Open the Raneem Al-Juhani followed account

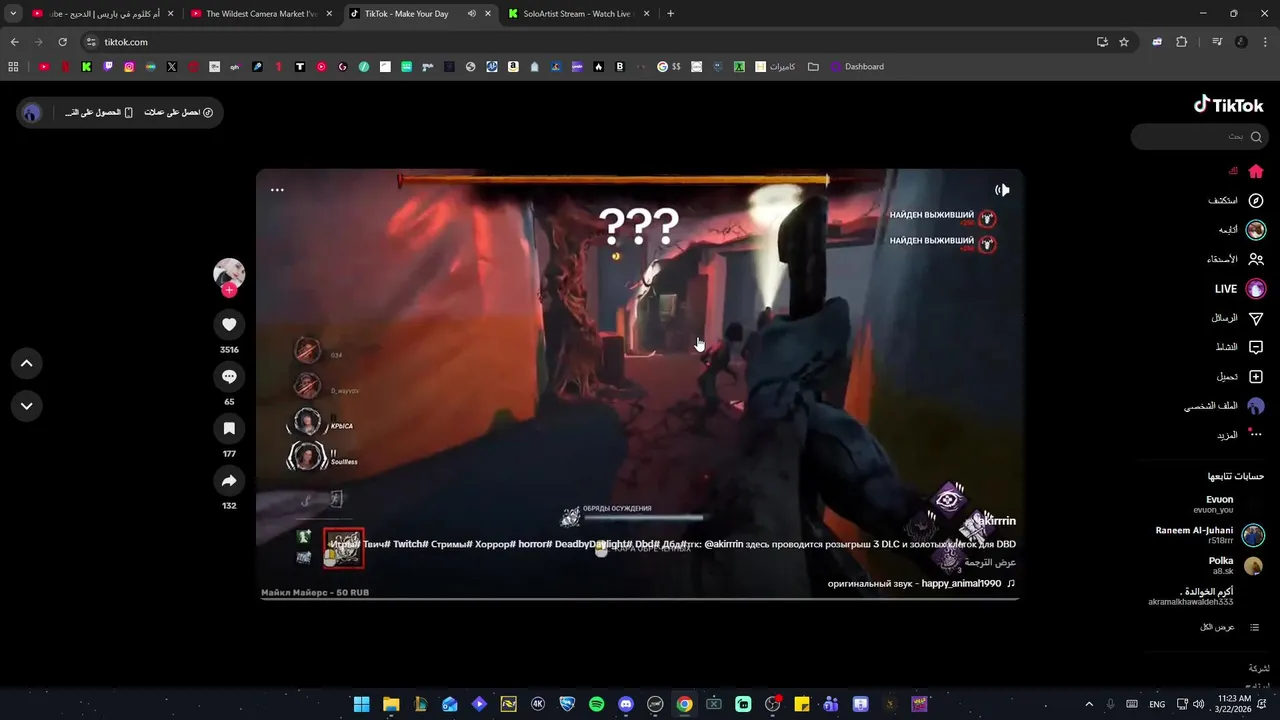tap(1210, 535)
